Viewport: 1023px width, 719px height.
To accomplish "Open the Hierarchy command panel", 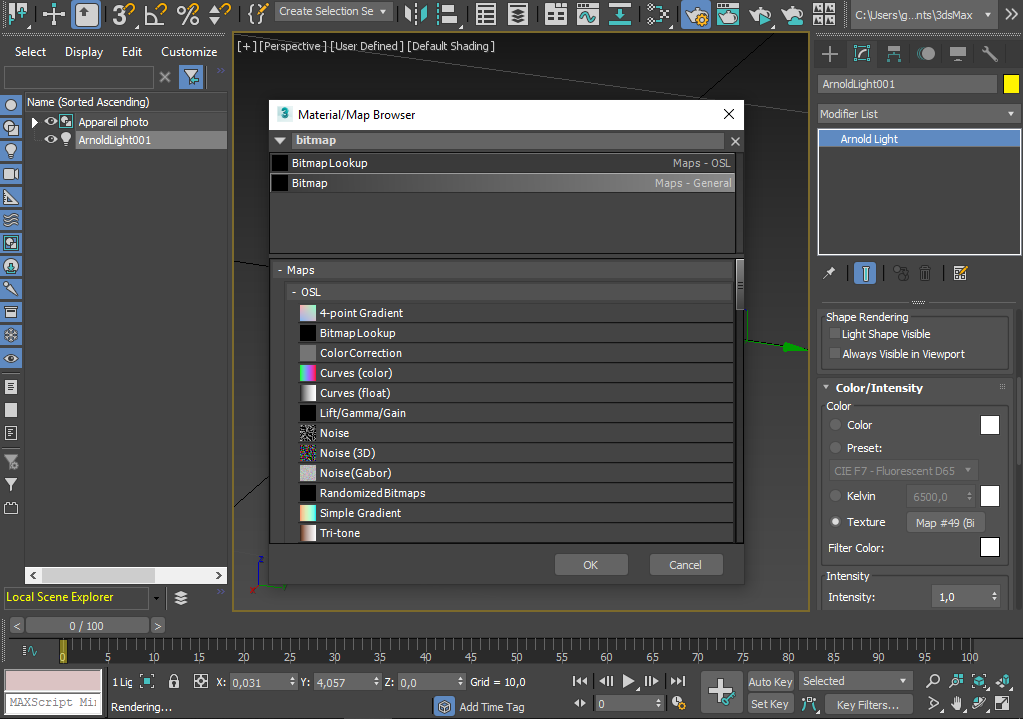I will coord(894,54).
